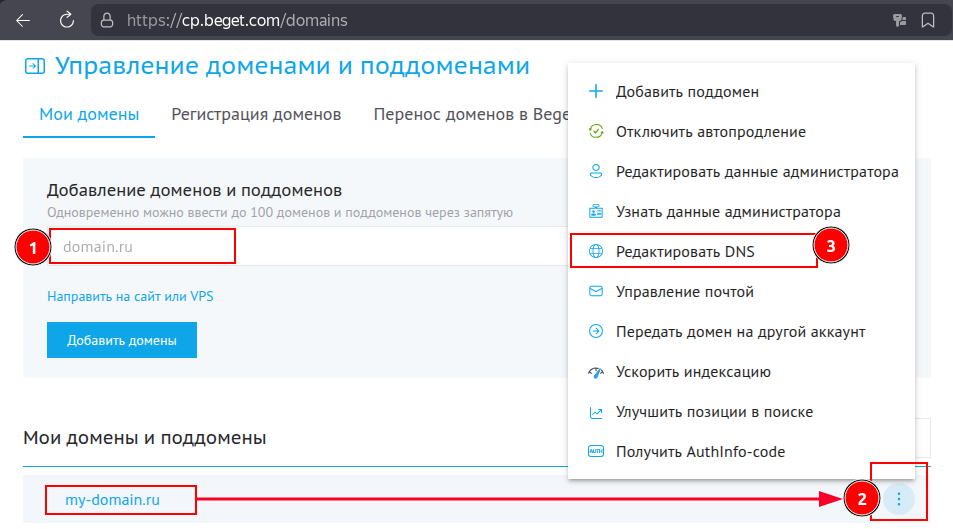
Task: Click the speedometer icon for Ускорить индексацию
Action: pos(596,372)
